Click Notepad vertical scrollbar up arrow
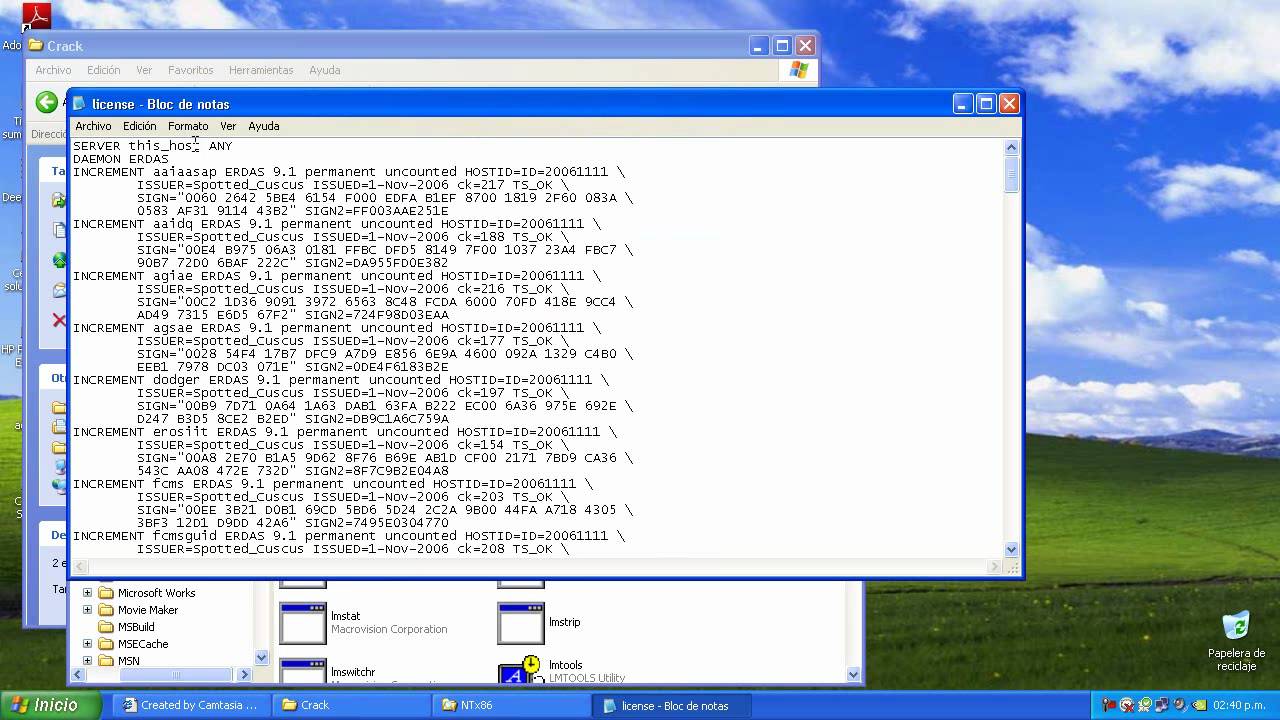This screenshot has height=720, width=1280. [x=1011, y=147]
